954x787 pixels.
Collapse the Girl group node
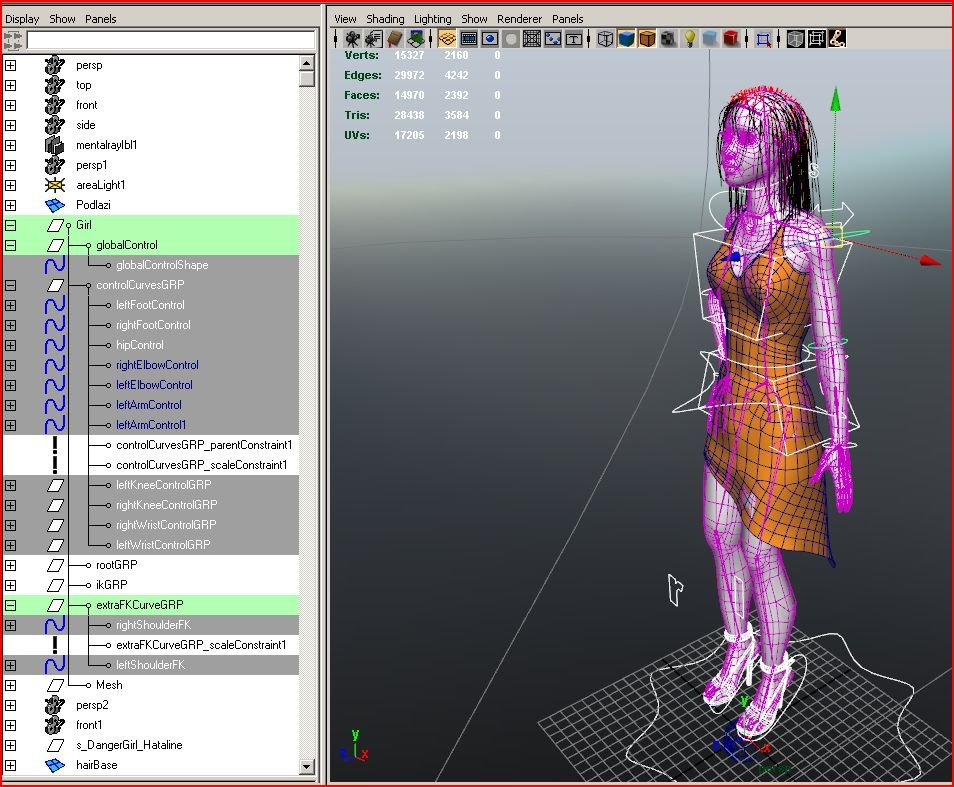10,225
